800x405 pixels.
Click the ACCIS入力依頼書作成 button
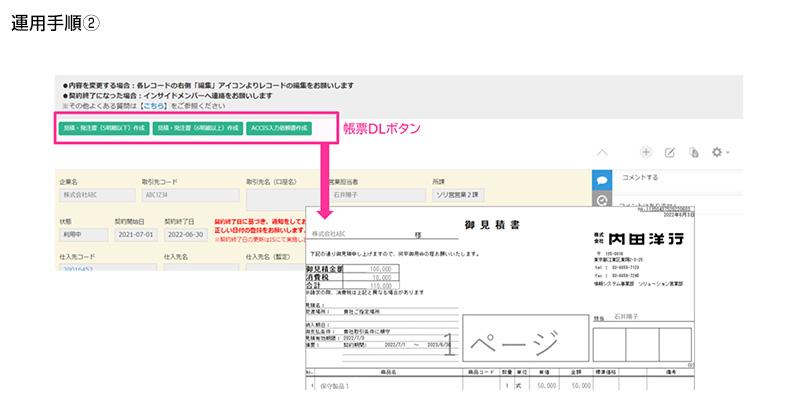(x=279, y=128)
